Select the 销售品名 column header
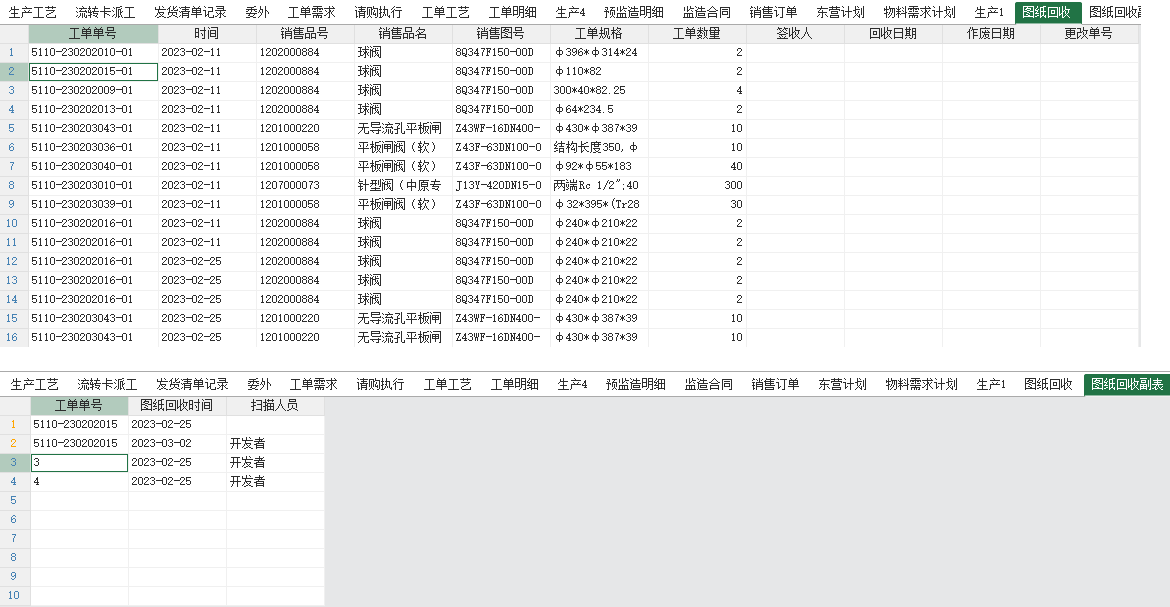Screen dimensions: 1170x607 (x=403, y=34)
